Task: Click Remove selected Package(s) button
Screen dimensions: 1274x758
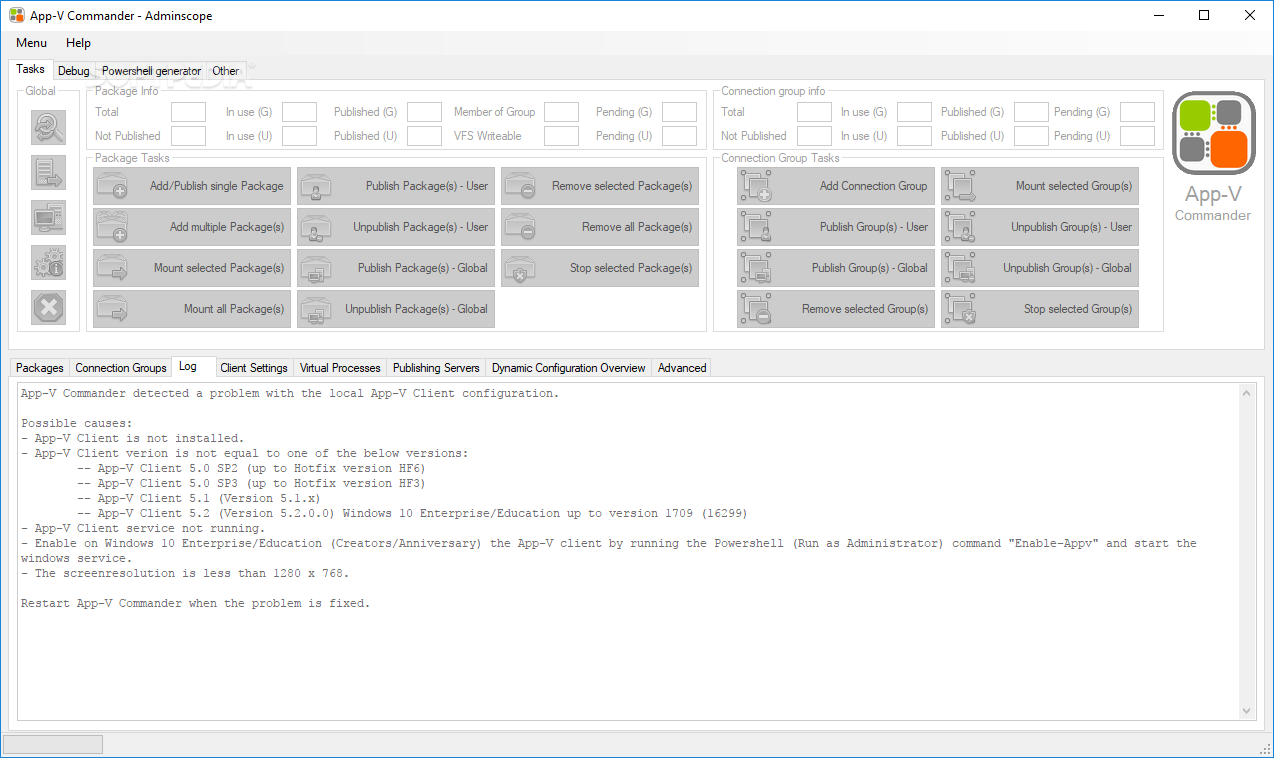Action: click(600, 186)
